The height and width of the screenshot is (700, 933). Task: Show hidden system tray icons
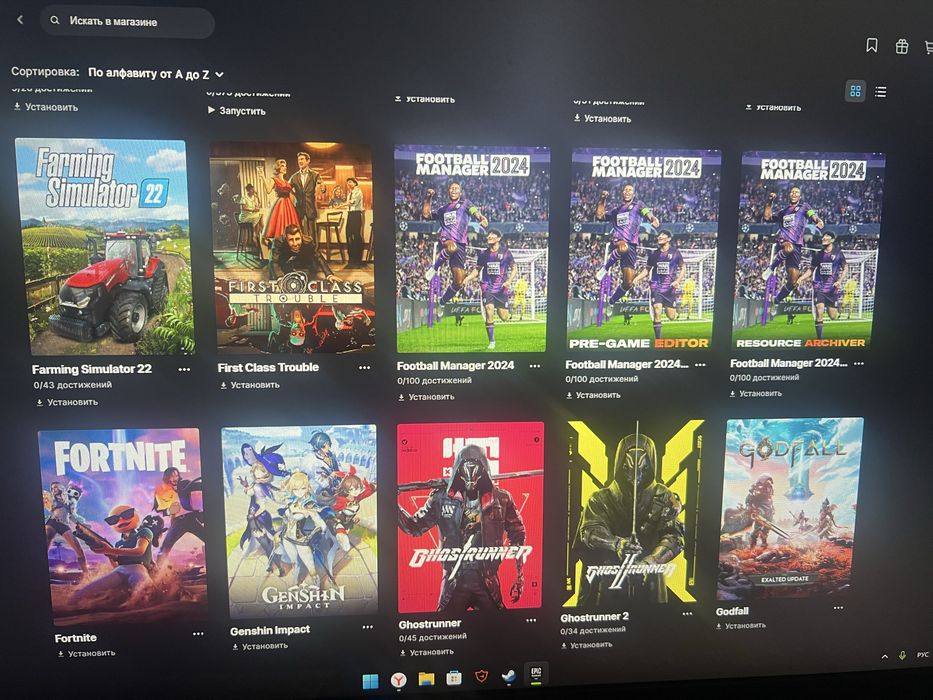(885, 657)
